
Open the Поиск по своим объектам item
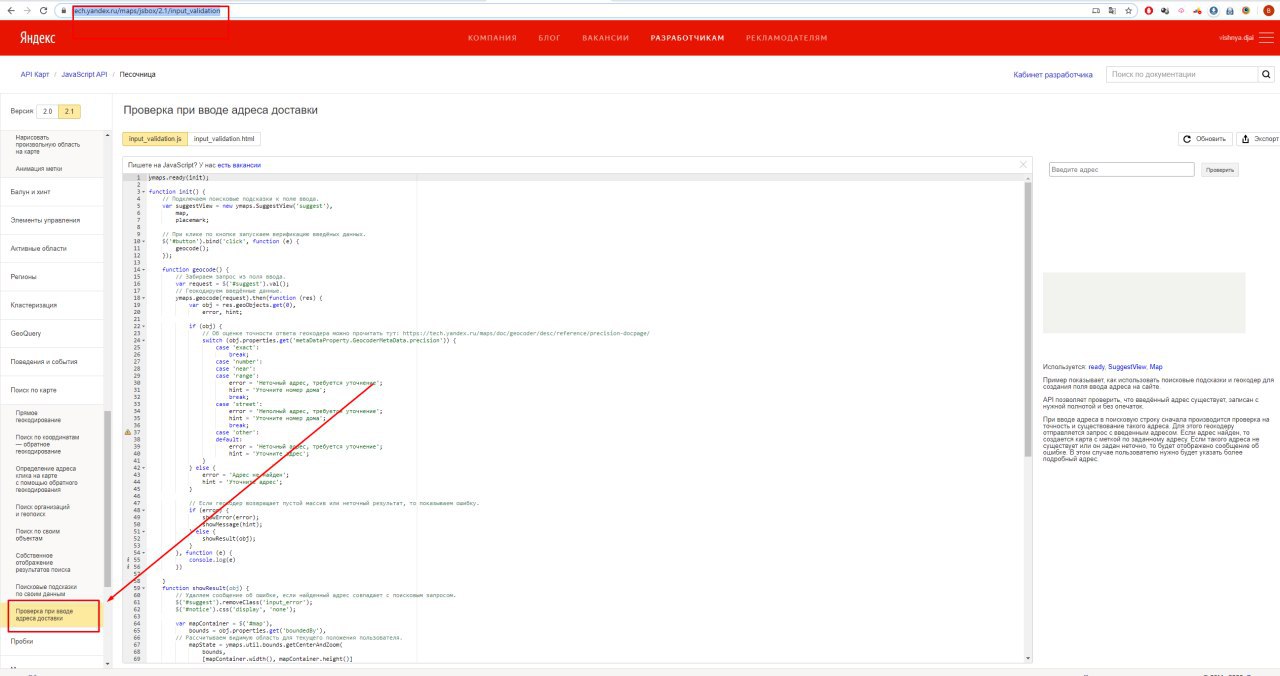pos(38,535)
